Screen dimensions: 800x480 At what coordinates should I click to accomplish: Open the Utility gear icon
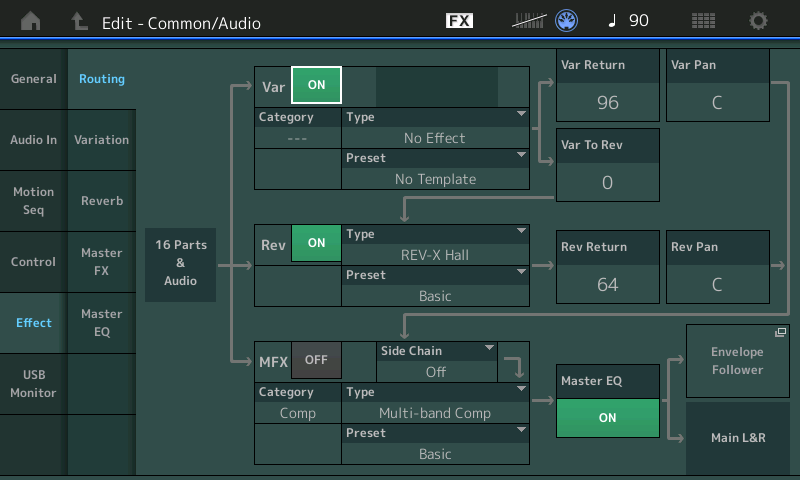(x=758, y=21)
